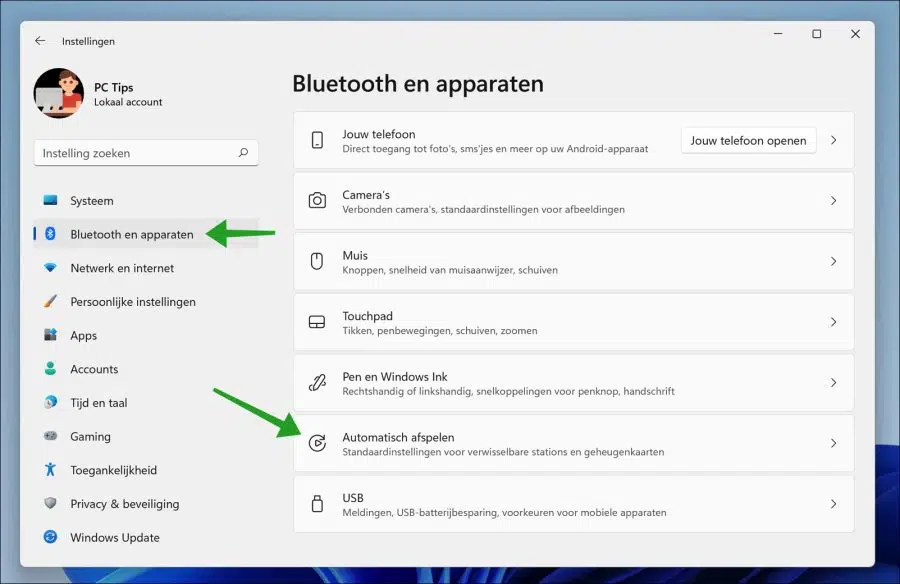Click Lokaal account text under PC Tips

coord(128,102)
